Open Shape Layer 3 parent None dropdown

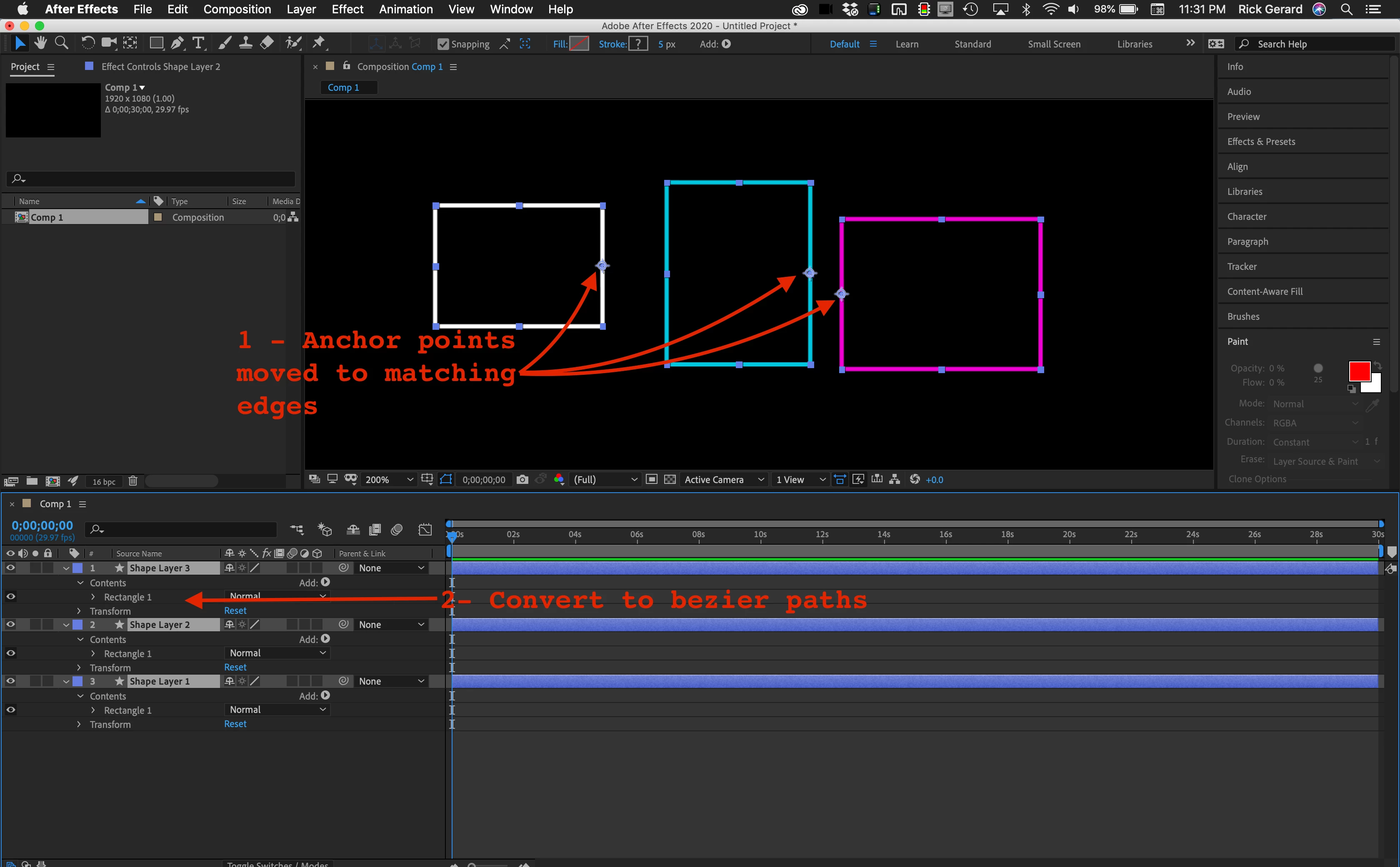point(391,568)
